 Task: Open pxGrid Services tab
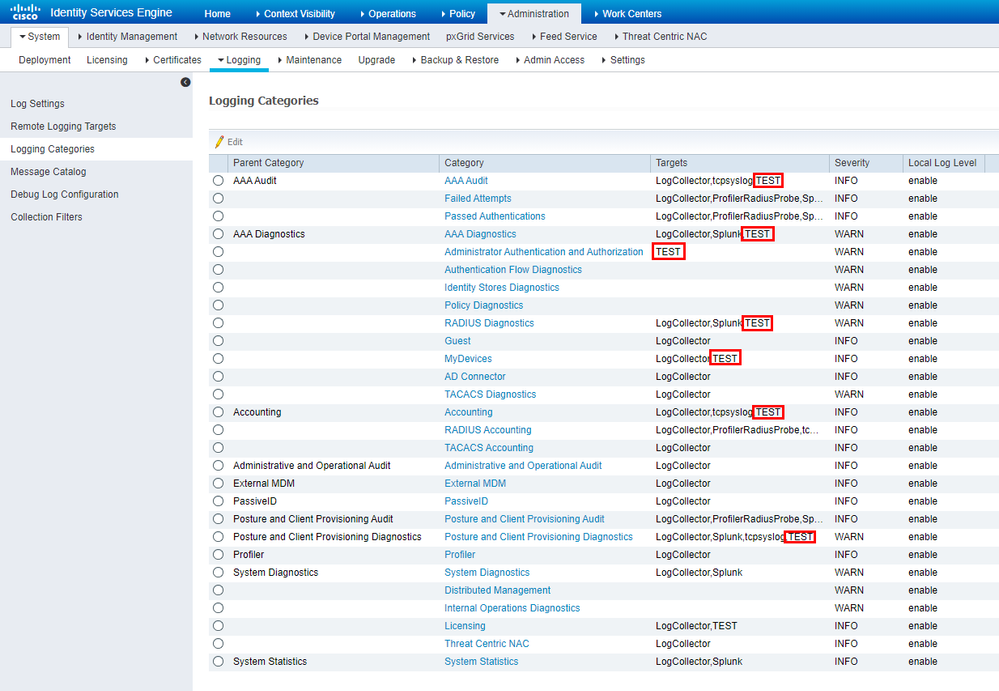pos(480,36)
